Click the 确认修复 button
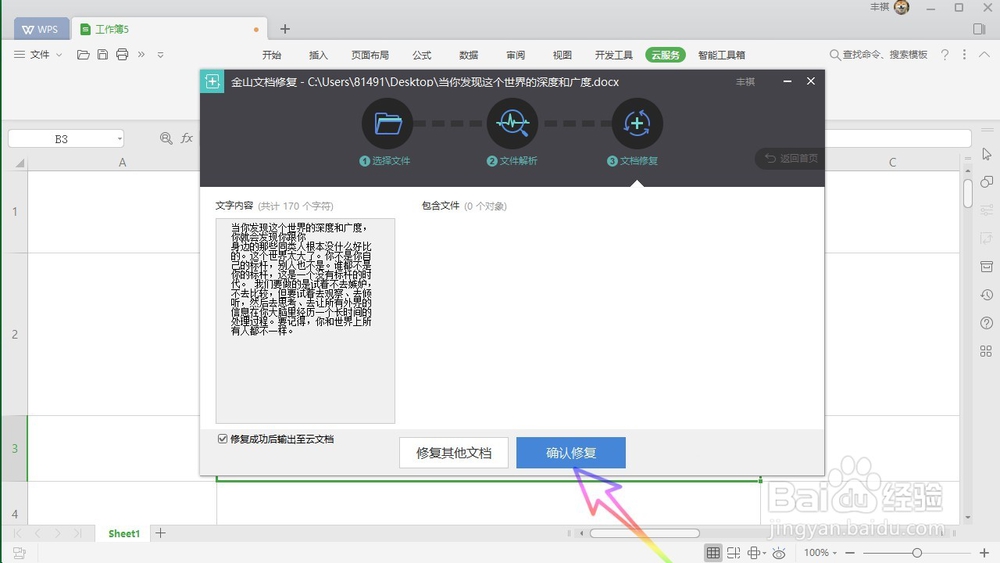The image size is (1000, 563). click(x=571, y=453)
